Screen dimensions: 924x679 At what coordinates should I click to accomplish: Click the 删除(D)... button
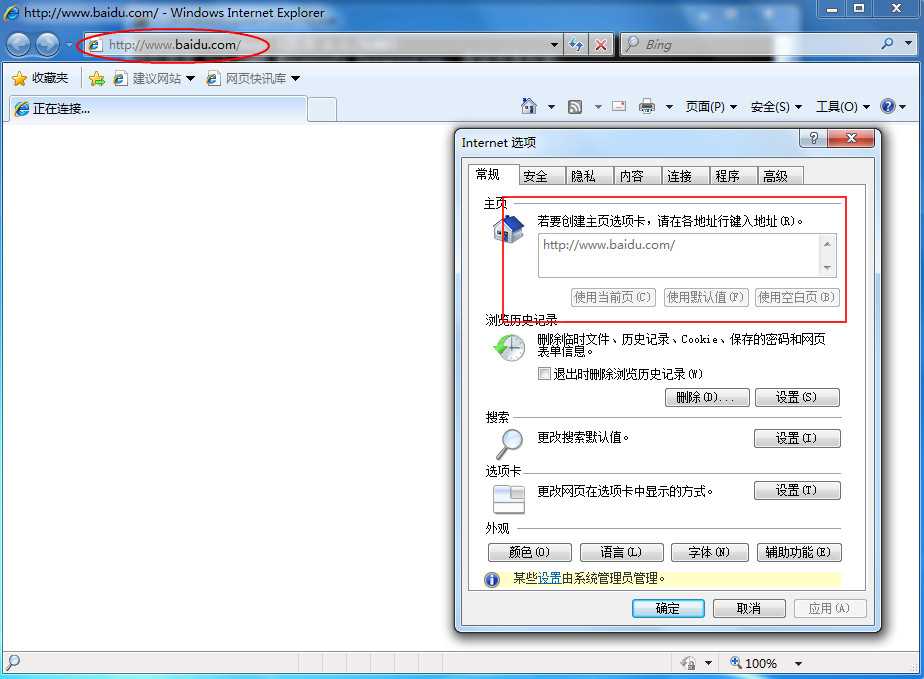tap(707, 397)
